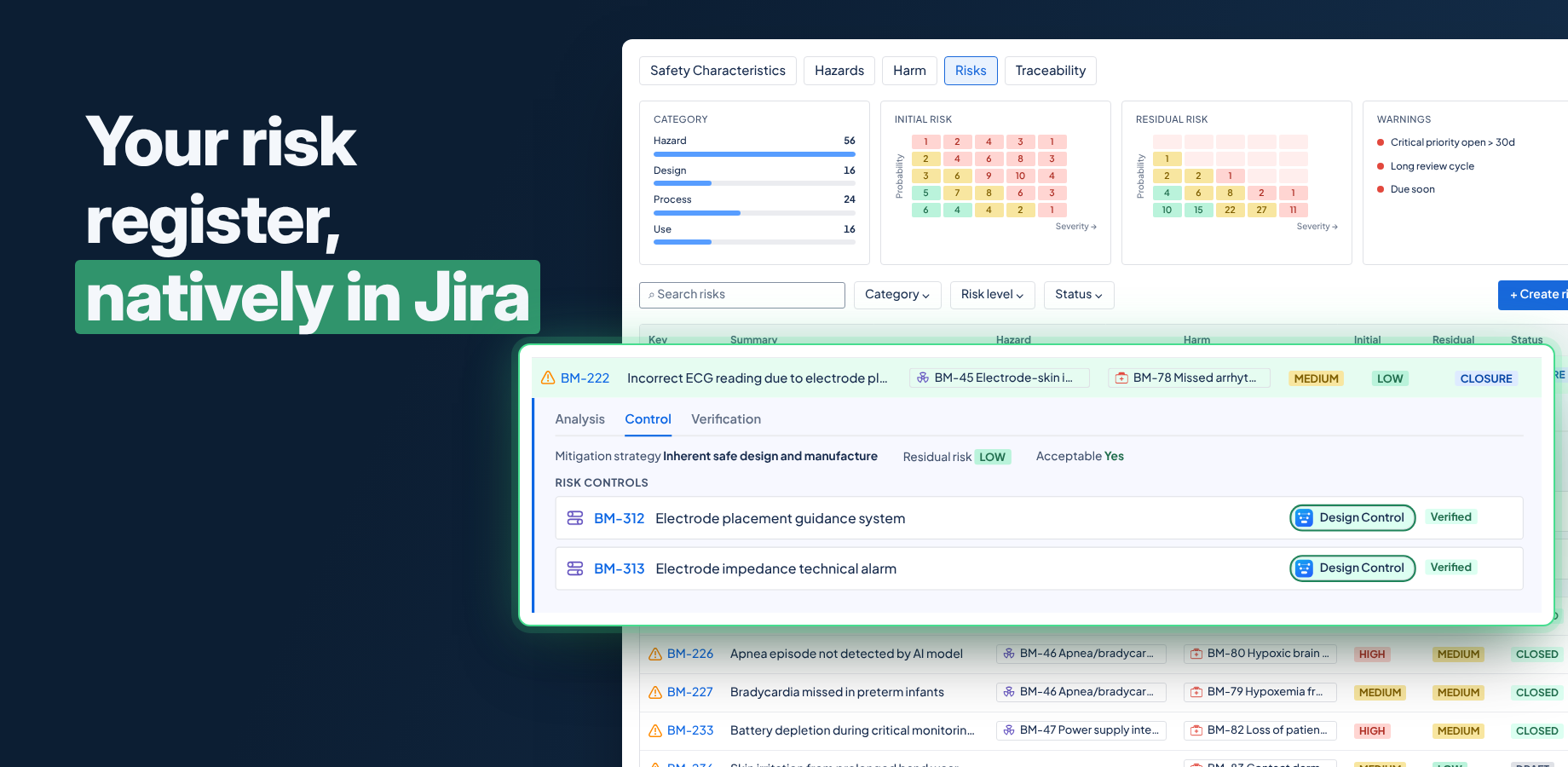Click the warning icon beside BM-227
This screenshot has width=1568, height=767.
[x=655, y=692]
